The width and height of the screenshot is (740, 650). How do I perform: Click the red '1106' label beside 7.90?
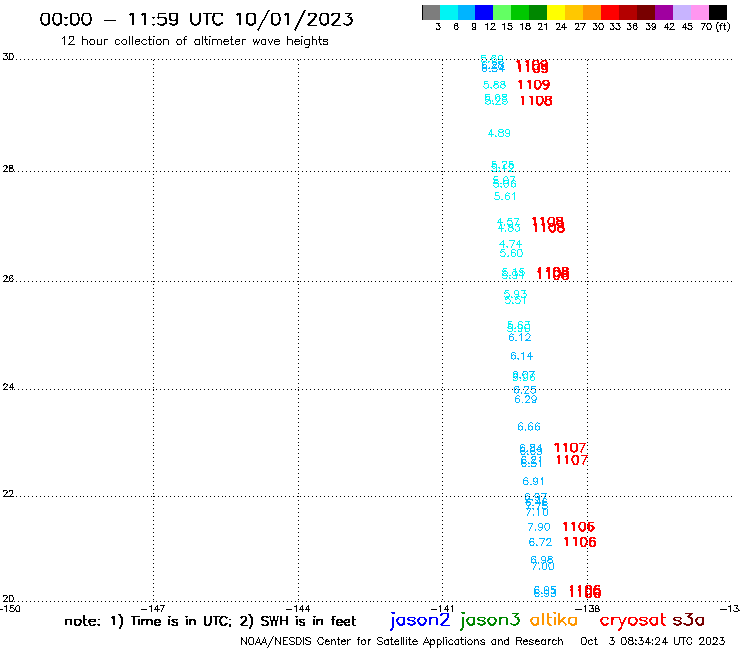pyautogui.click(x=579, y=526)
